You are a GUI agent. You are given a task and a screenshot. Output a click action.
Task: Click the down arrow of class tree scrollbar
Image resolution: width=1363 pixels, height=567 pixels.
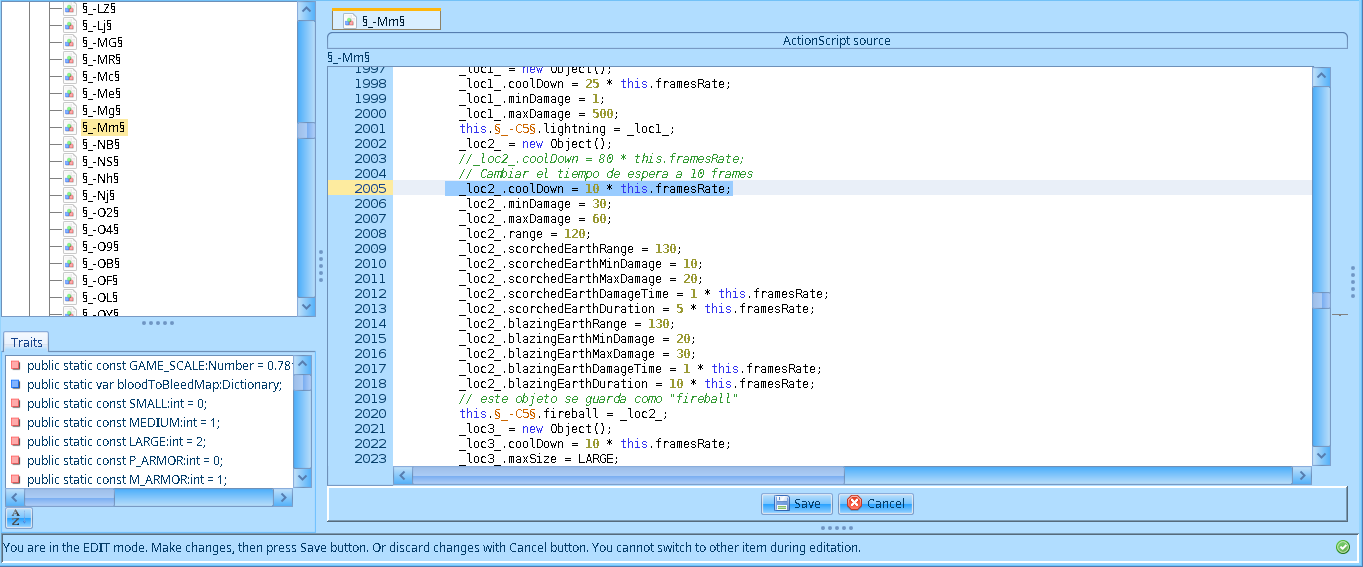pos(307,307)
